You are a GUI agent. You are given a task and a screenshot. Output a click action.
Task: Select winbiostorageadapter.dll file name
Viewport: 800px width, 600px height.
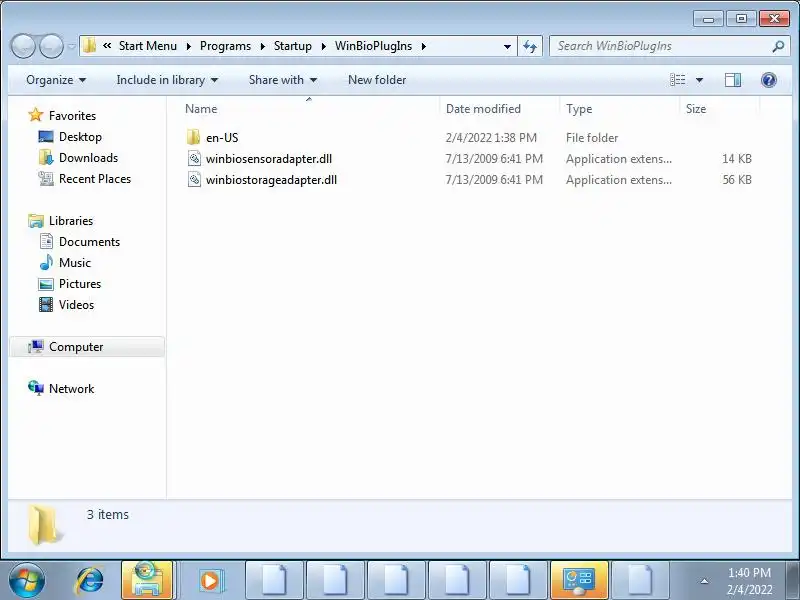[271, 180]
